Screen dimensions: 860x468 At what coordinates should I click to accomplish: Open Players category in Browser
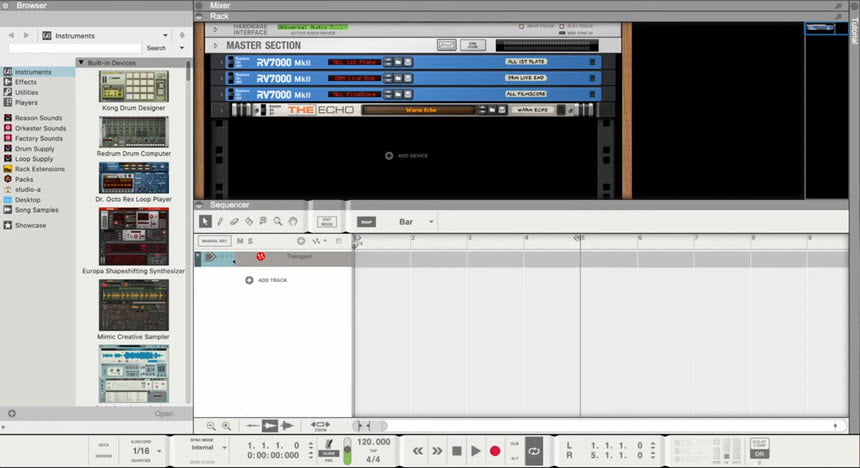26,103
